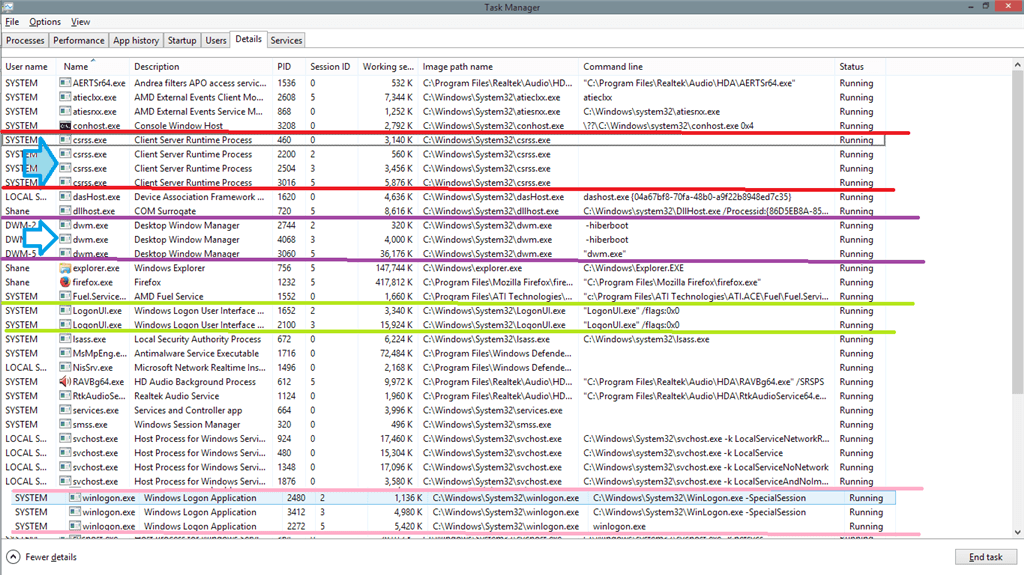
Task: Select the dwm.exe row with PID 4068
Action: tap(444, 240)
